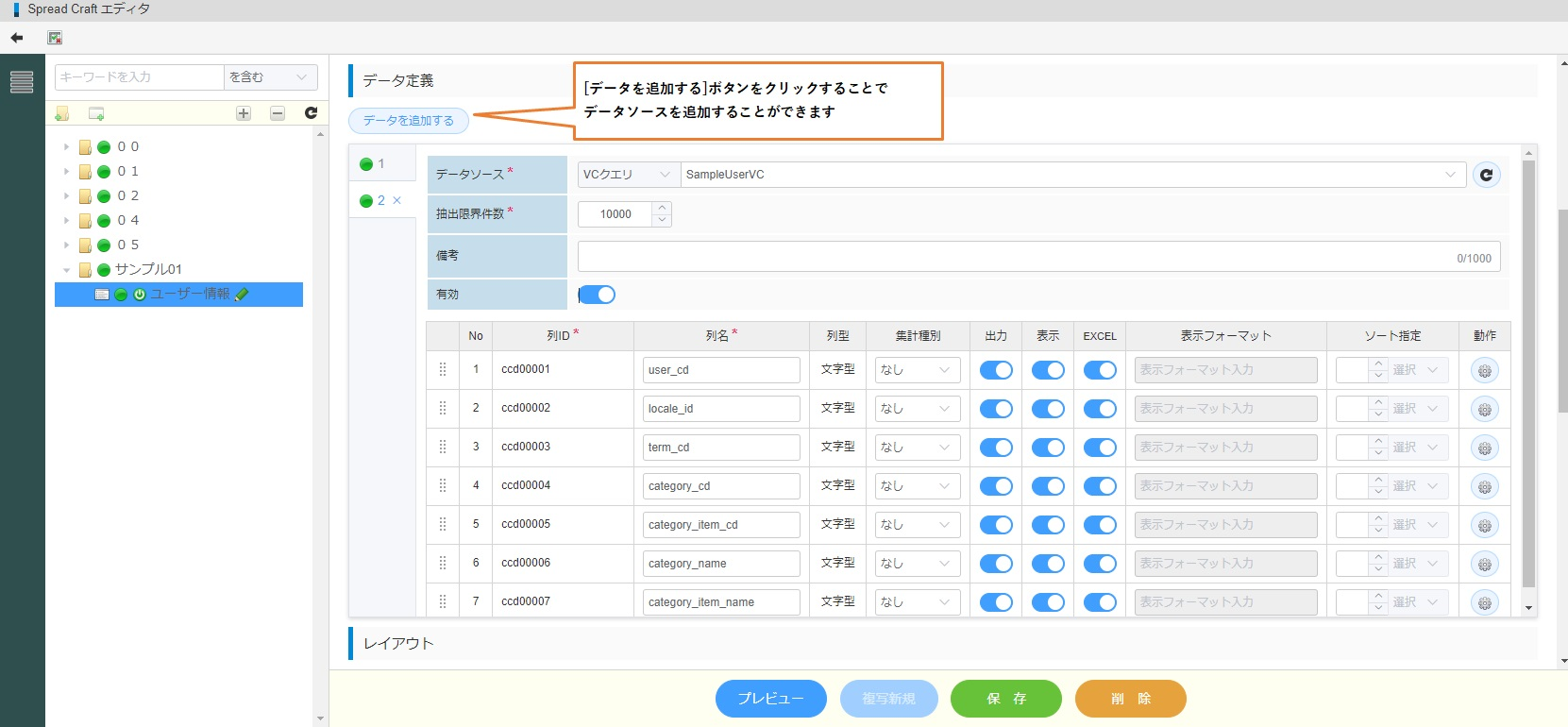Open action settings gear for user_cd row

tap(1484, 371)
